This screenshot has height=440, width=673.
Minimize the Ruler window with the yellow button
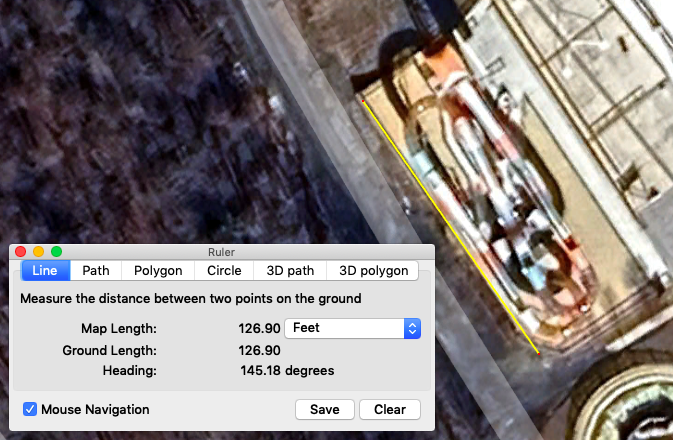38,252
